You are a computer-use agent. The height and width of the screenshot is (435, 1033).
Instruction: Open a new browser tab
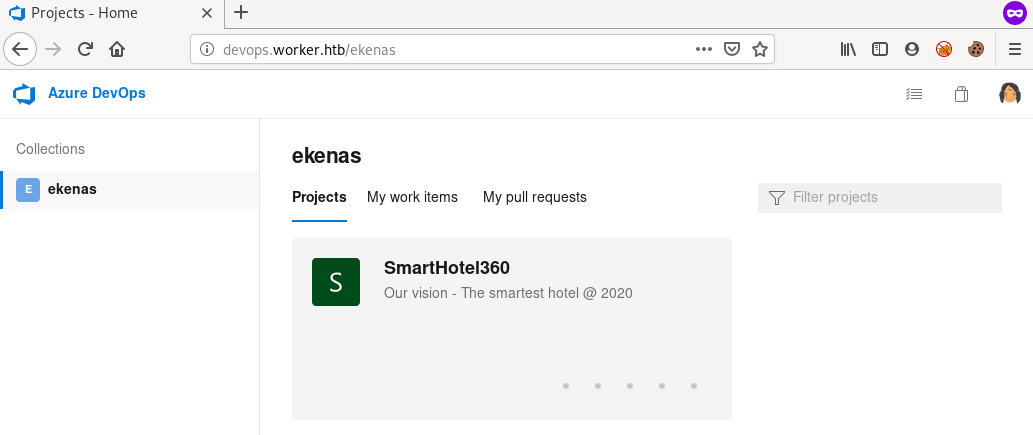(241, 13)
